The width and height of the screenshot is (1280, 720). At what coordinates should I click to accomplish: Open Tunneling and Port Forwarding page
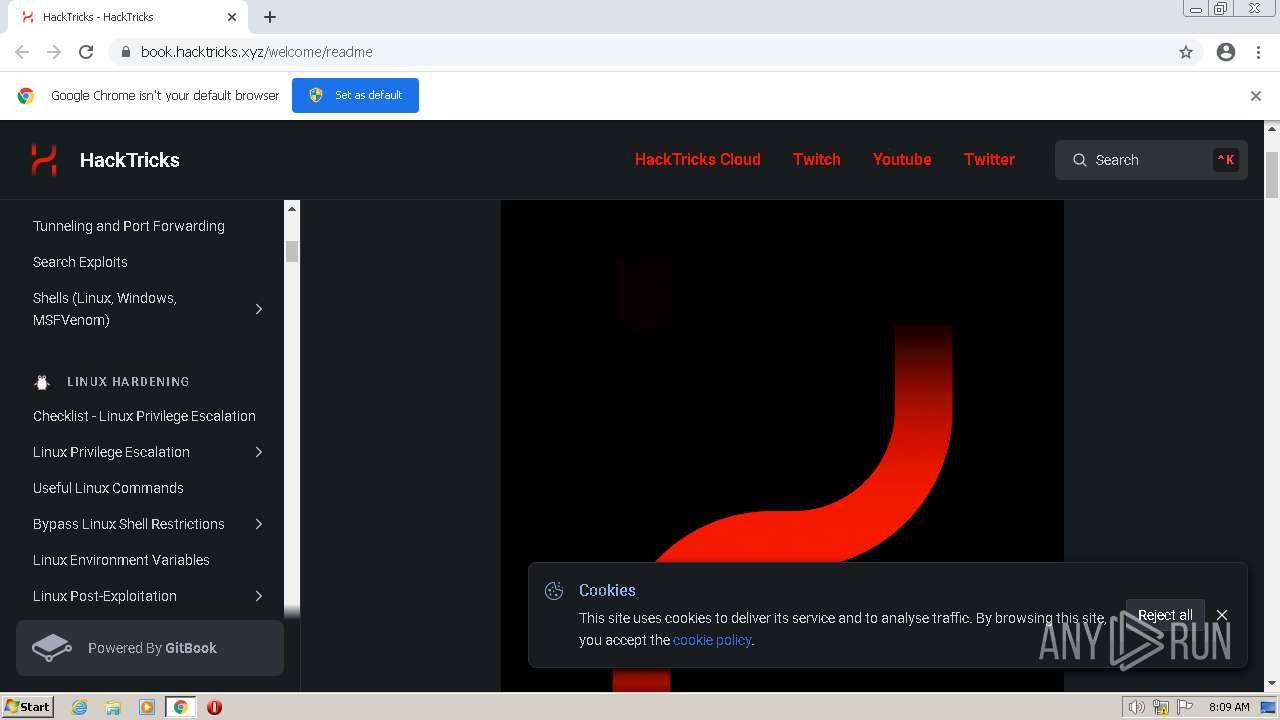[129, 226]
